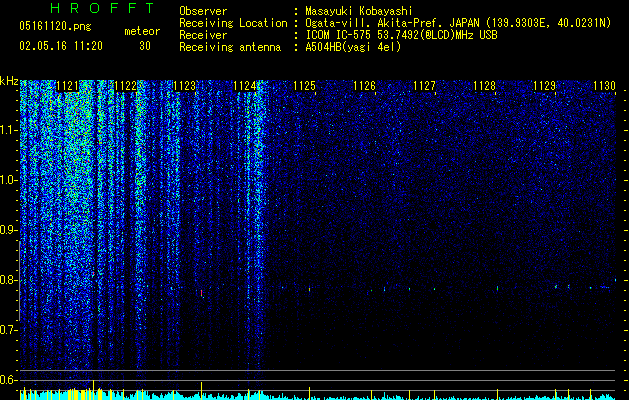This screenshot has width=629, height=400.
Task: Click the HROFFT title text
Action: [x=103, y=8]
